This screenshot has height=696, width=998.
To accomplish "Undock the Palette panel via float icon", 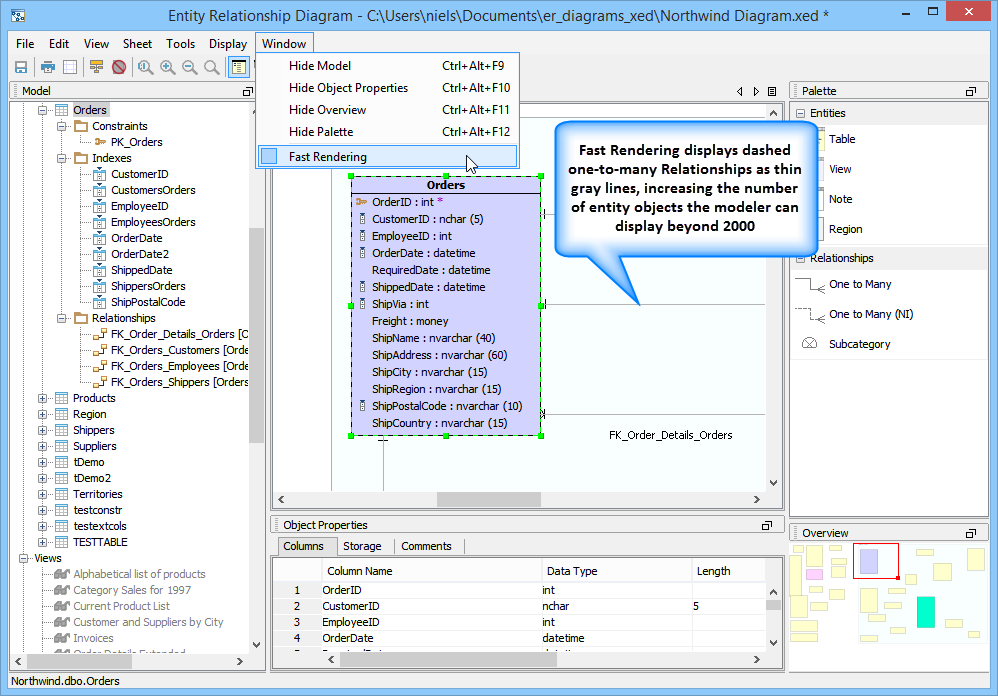I will 971,92.
